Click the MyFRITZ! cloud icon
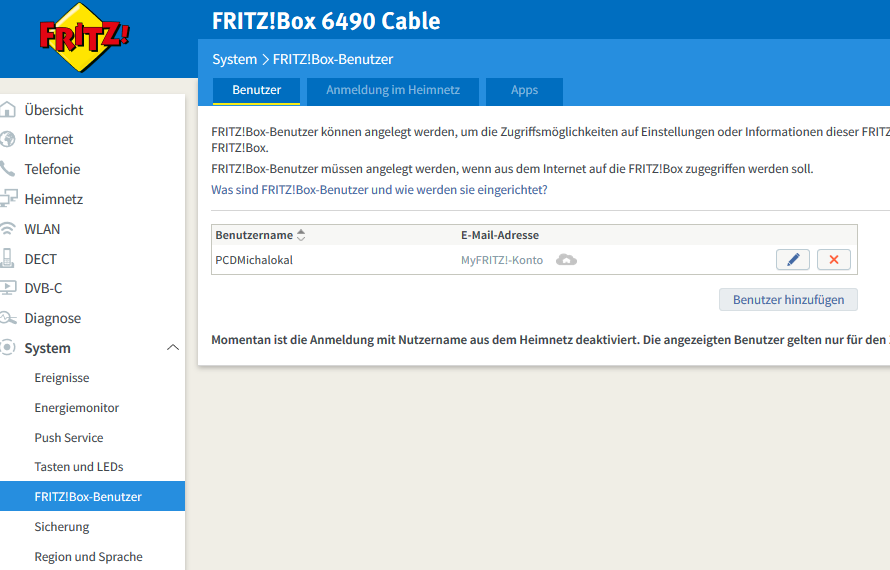 pyautogui.click(x=566, y=260)
